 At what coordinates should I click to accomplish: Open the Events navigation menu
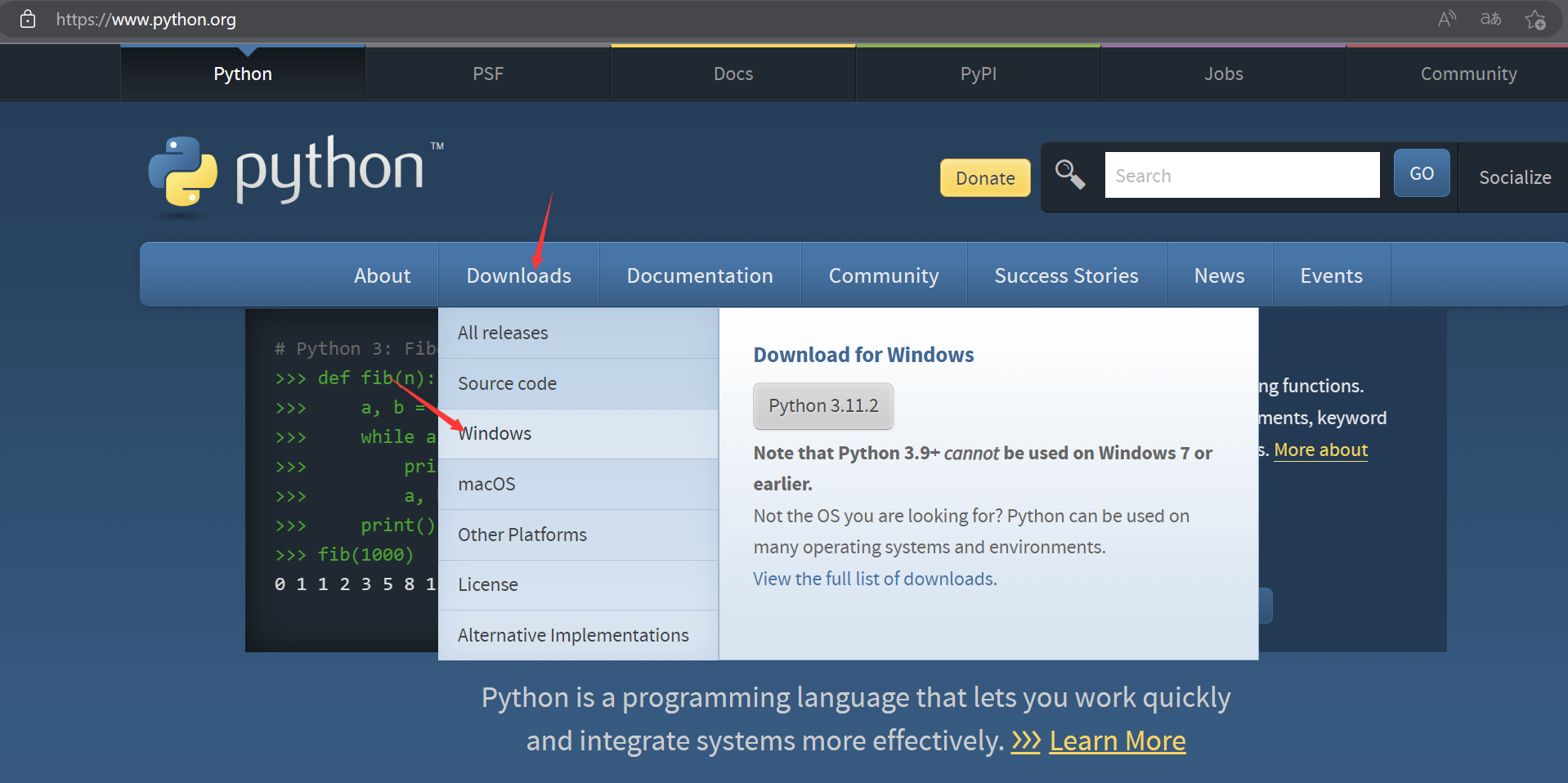click(x=1331, y=275)
